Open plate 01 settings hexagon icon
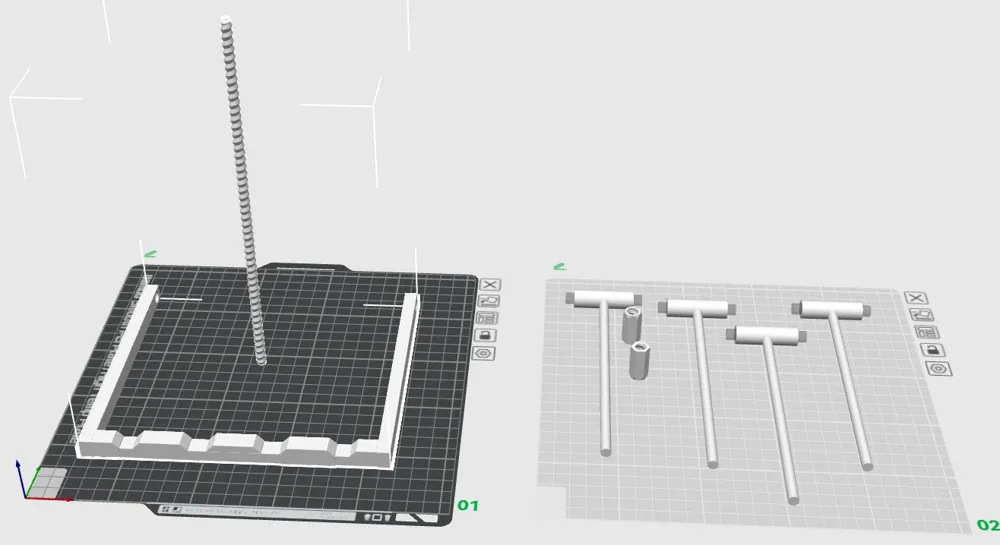 pyautogui.click(x=486, y=353)
